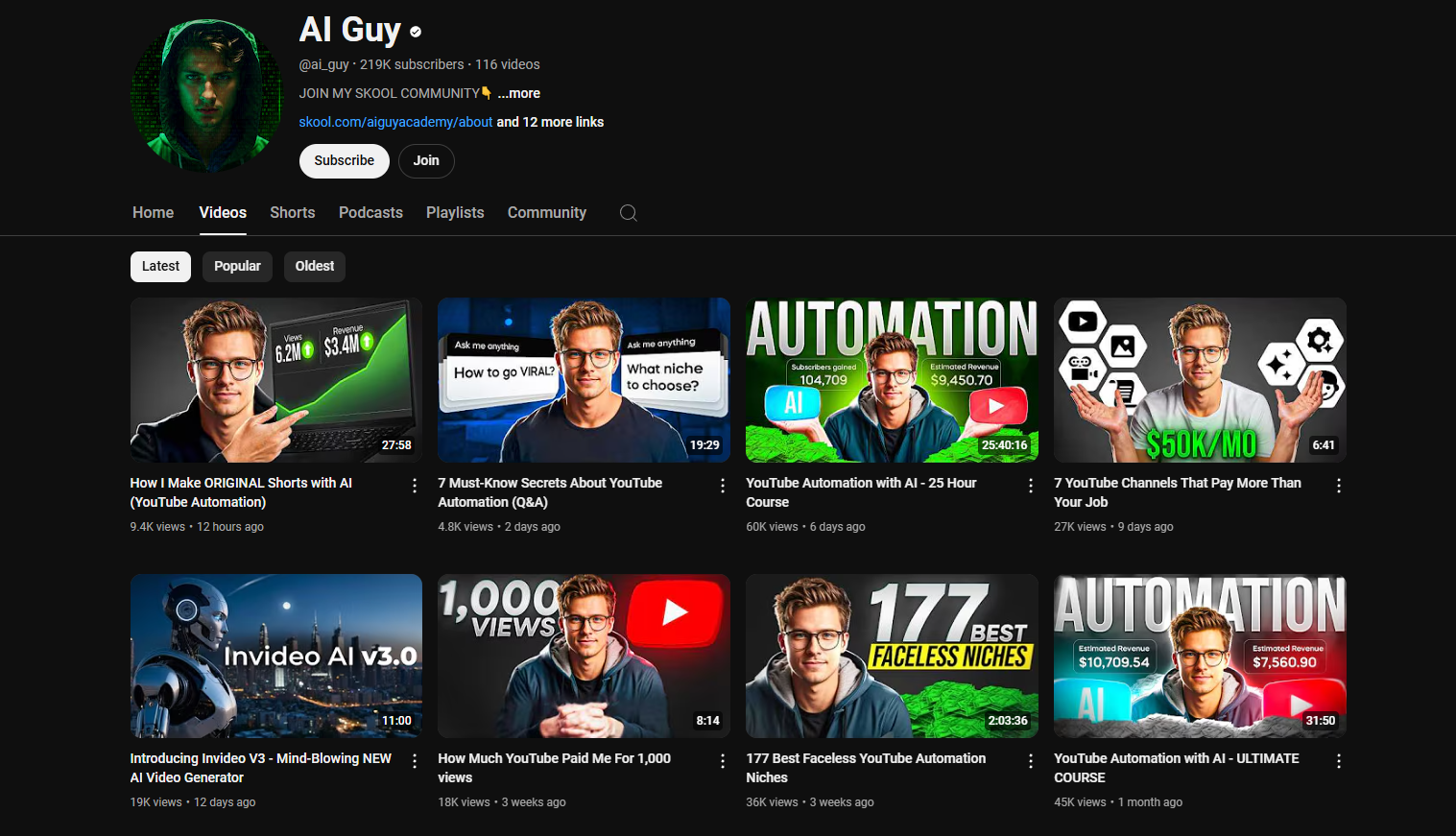Open '177 Best Faceless YouTube Automation Niches' title
This screenshot has width=1456, height=836.
click(x=866, y=768)
